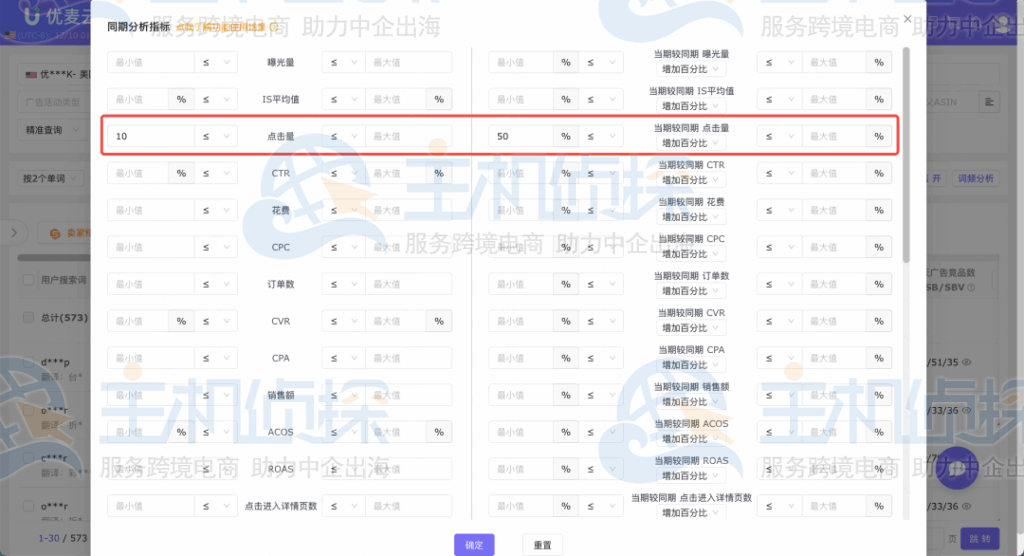Open the 增加百分比 dropdown under 当期较同期 订单数
Screen dimensions: 1024x556
690,291
